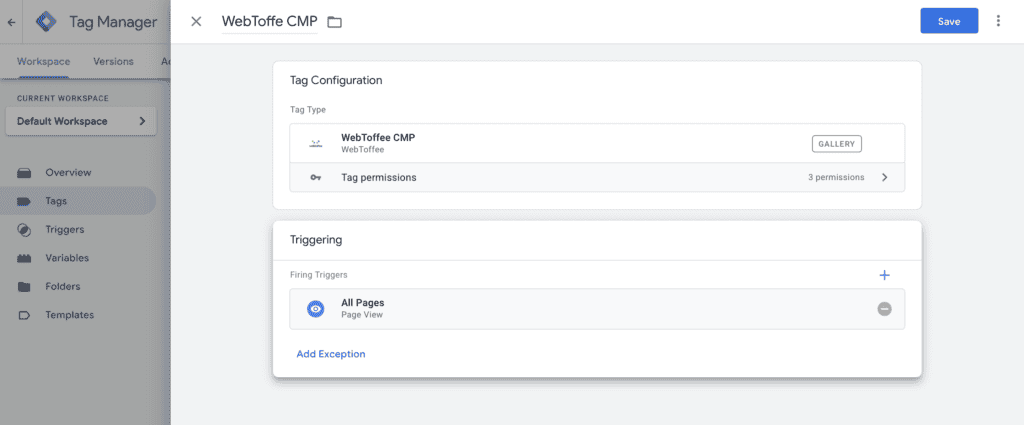1024x425 pixels.
Task: Add a firing trigger with the plus icon
Action: pyautogui.click(x=884, y=275)
